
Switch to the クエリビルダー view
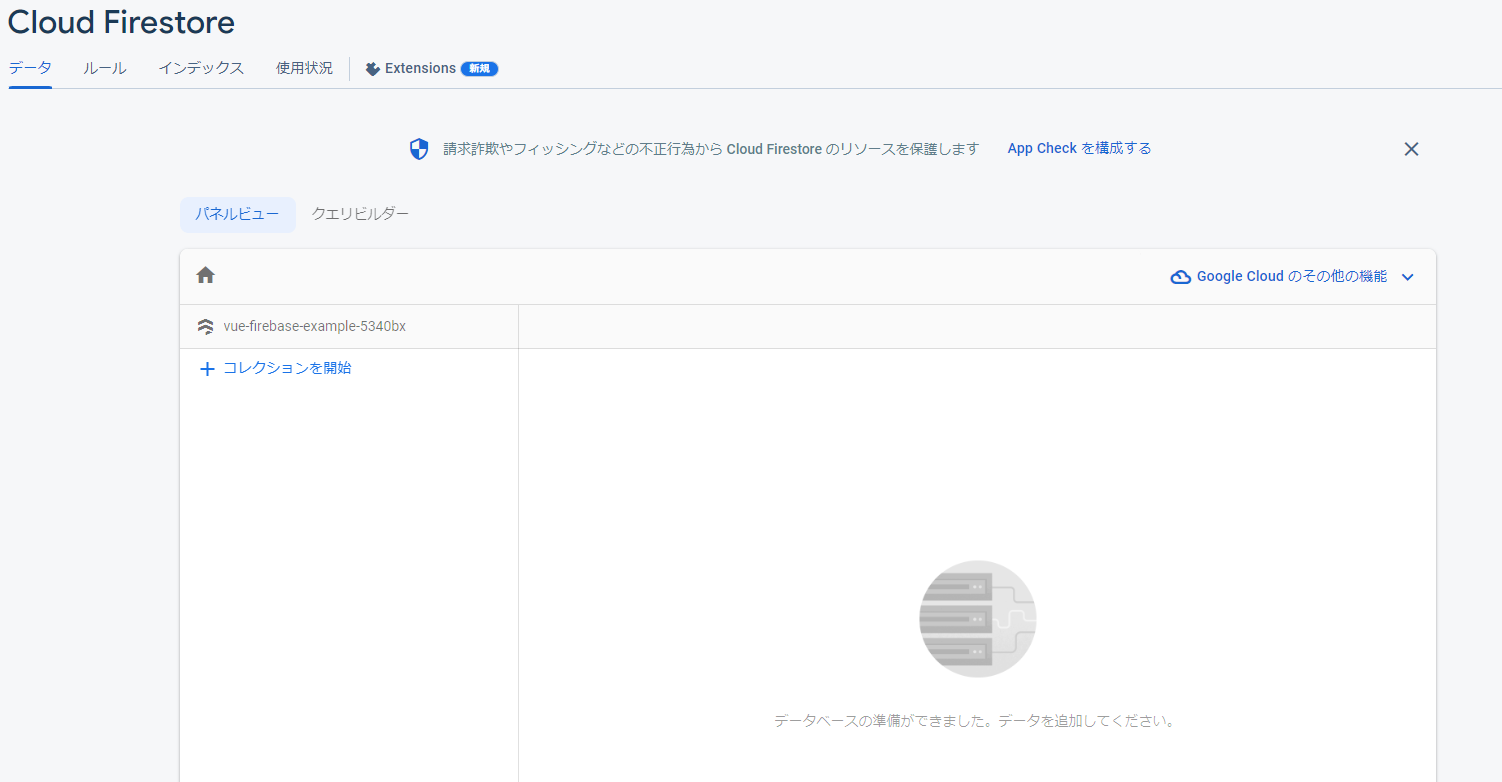click(x=360, y=214)
